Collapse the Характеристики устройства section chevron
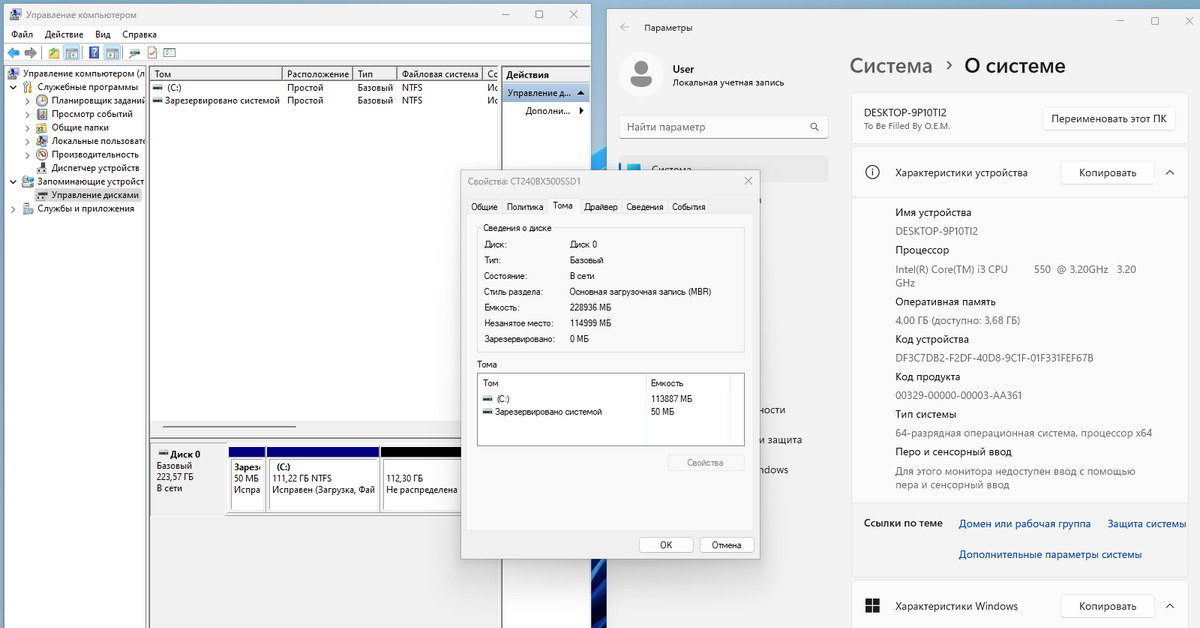Viewport: 1200px width, 628px height. click(1169, 173)
